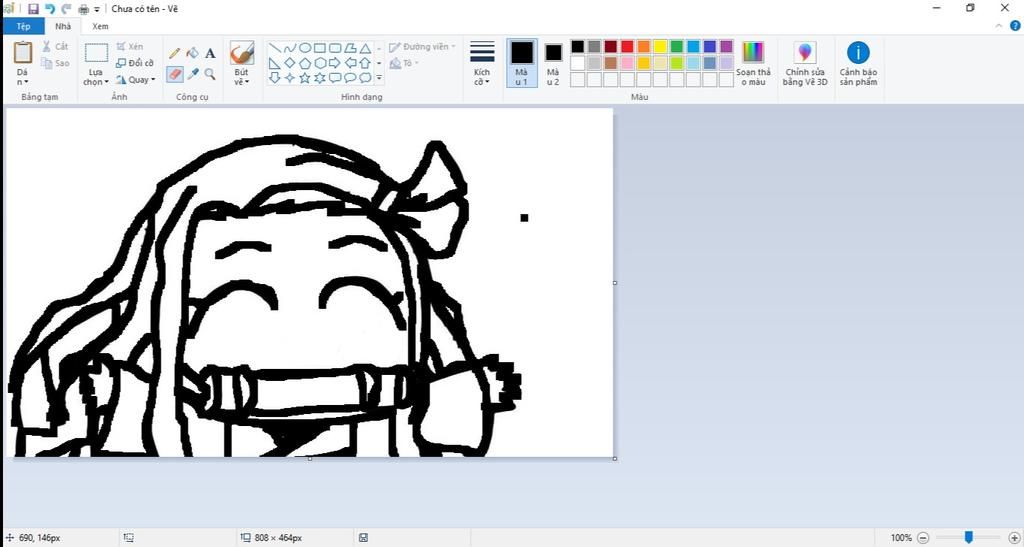Choose the Curve shape
1024x547 pixels.
[x=290, y=48]
